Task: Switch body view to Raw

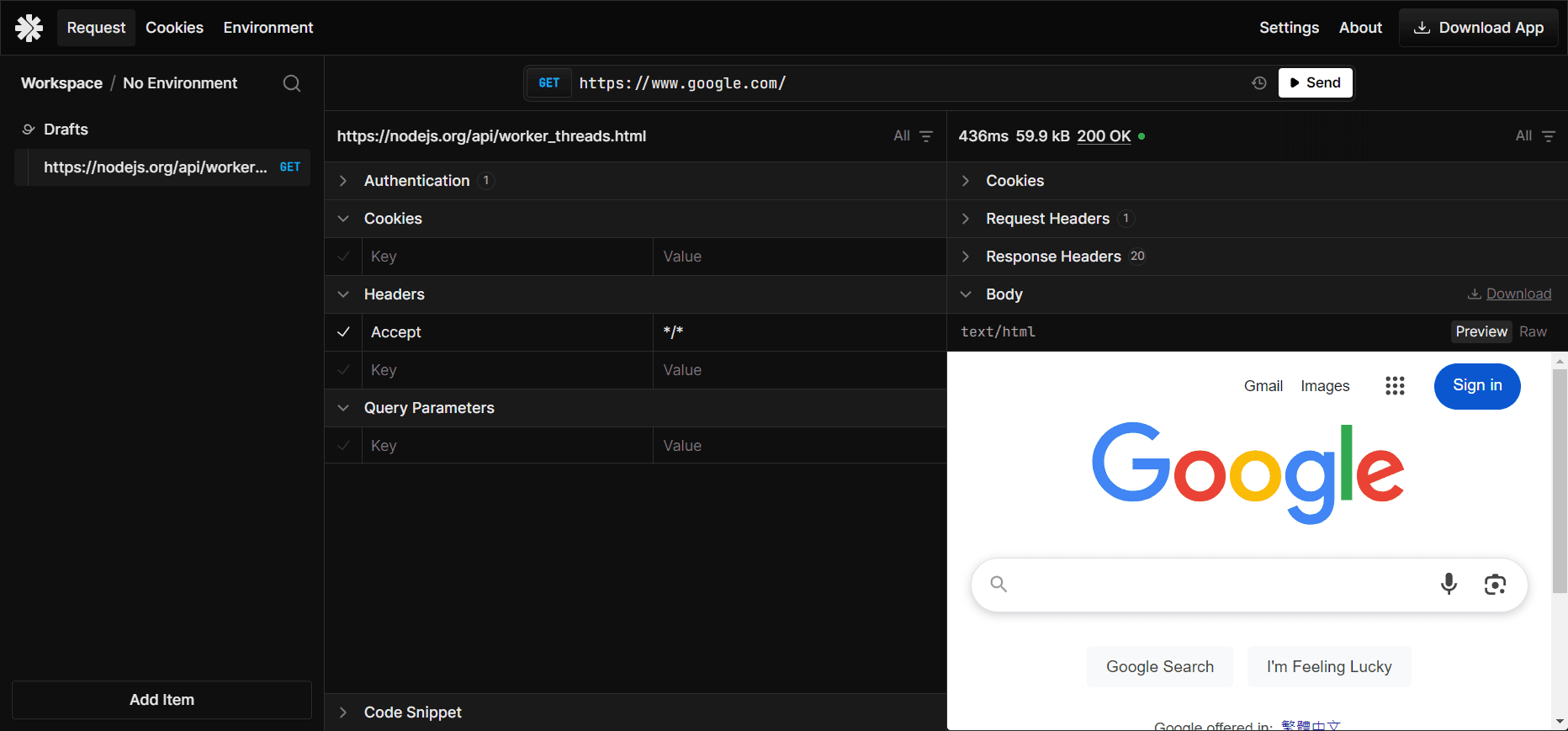Action: click(1533, 331)
